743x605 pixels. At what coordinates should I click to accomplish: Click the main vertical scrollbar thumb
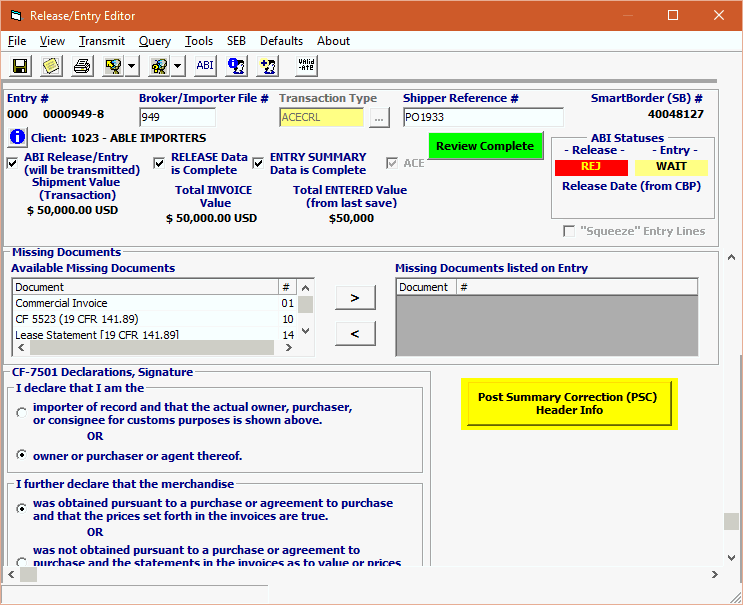click(x=732, y=522)
